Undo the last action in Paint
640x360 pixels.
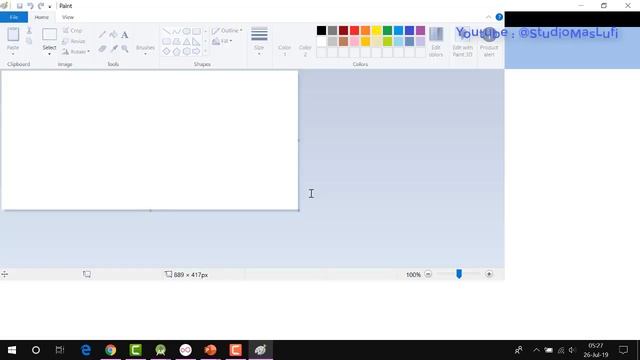30,6
